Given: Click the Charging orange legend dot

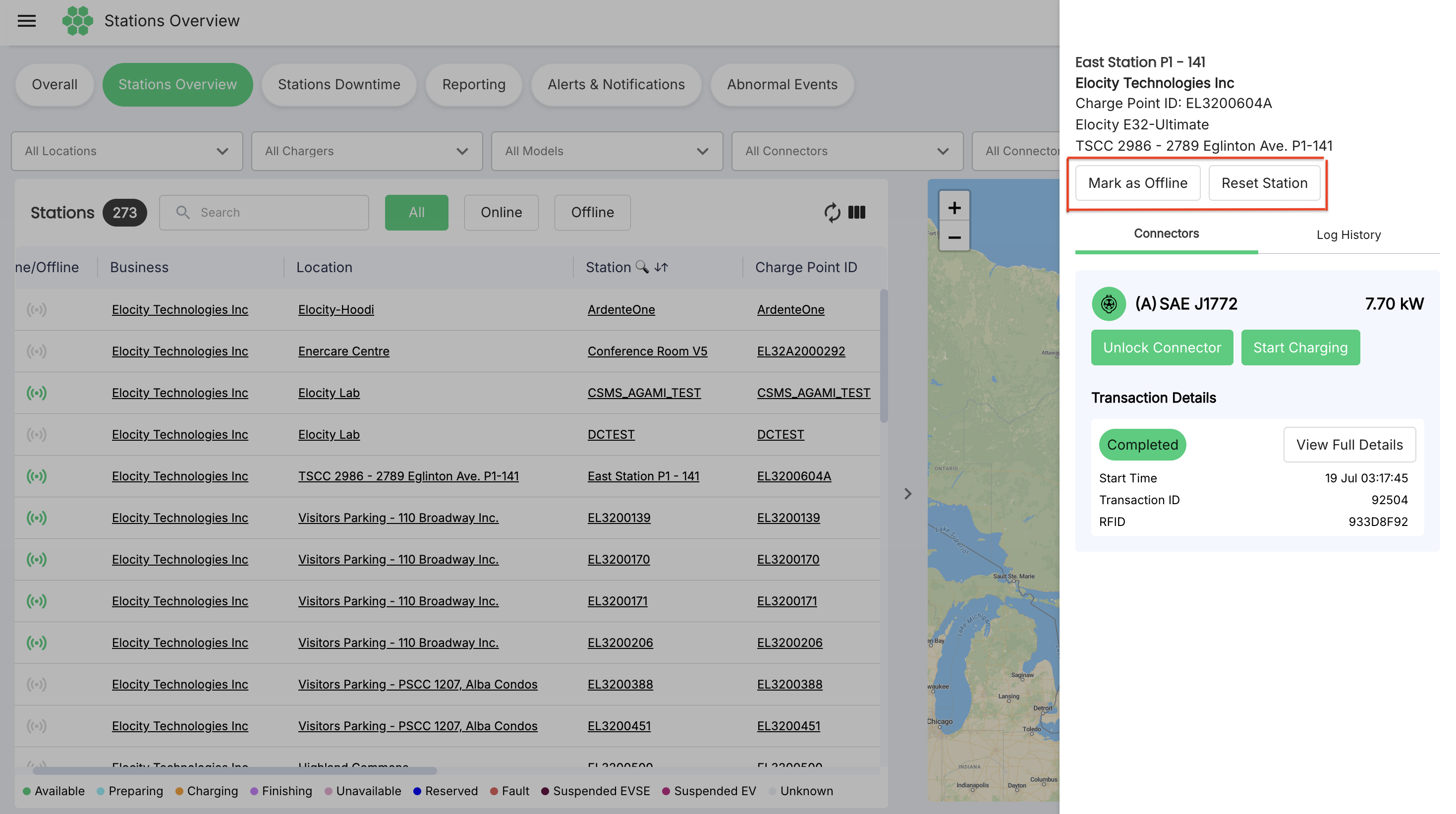Looking at the screenshot, I should (179, 791).
